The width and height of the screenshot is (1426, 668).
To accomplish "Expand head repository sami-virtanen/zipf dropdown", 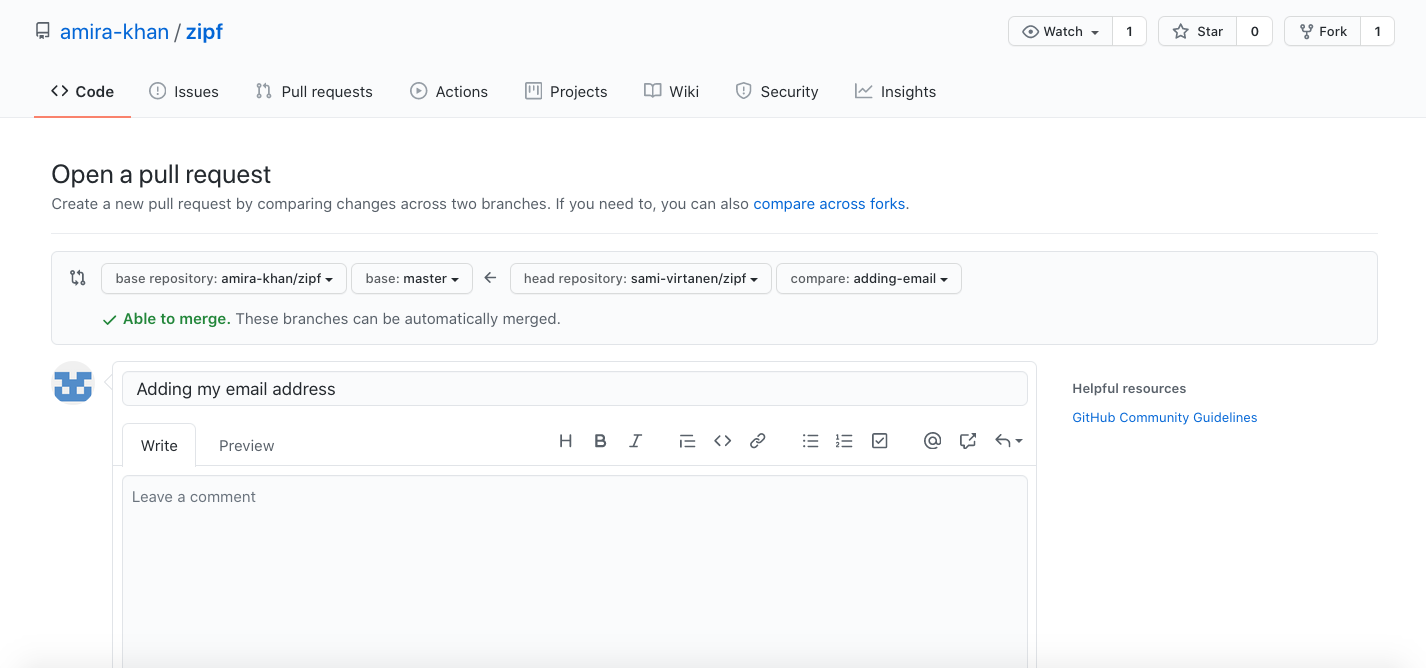I will (x=641, y=278).
